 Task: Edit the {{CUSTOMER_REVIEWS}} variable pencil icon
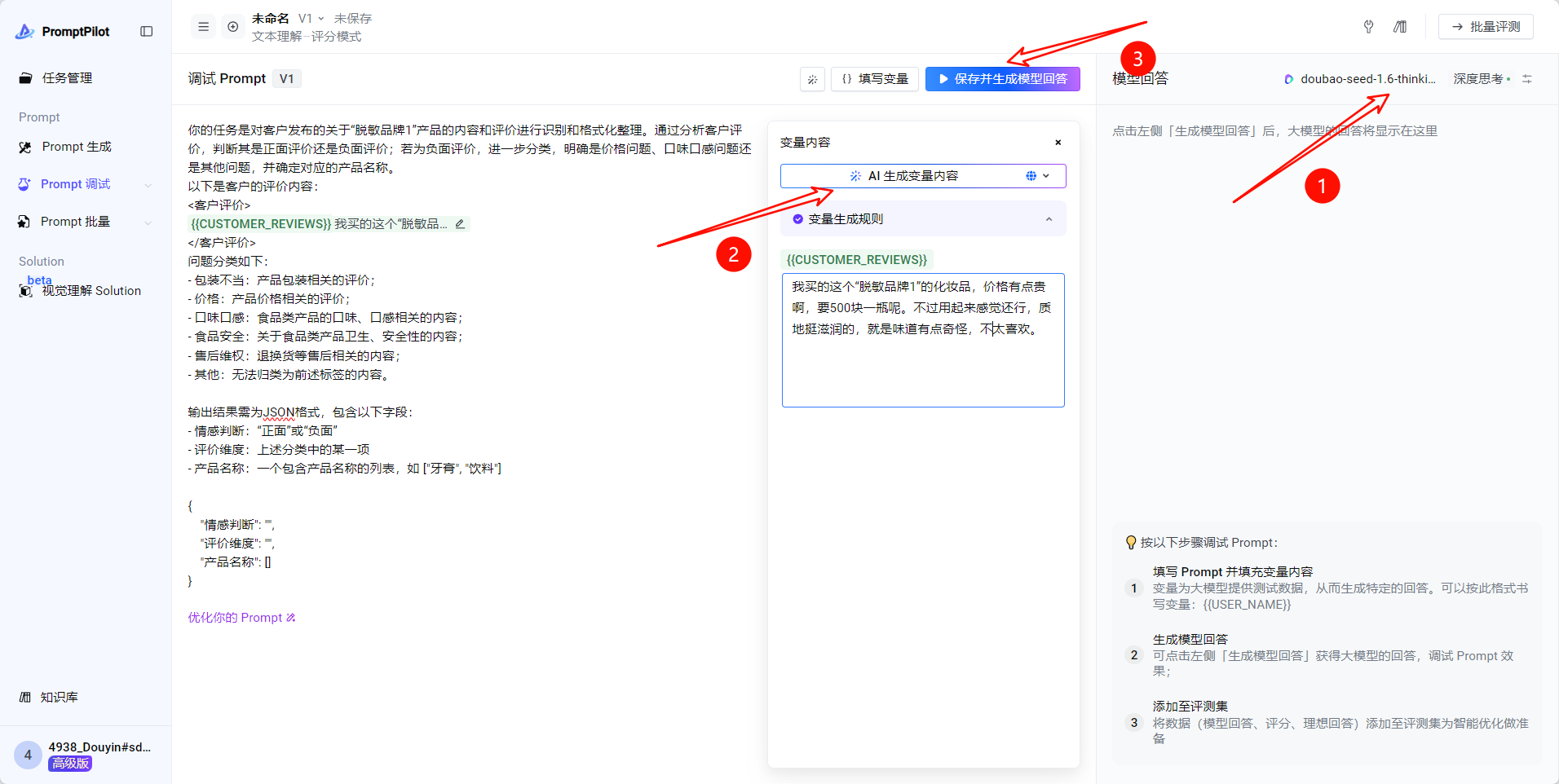[x=460, y=224]
